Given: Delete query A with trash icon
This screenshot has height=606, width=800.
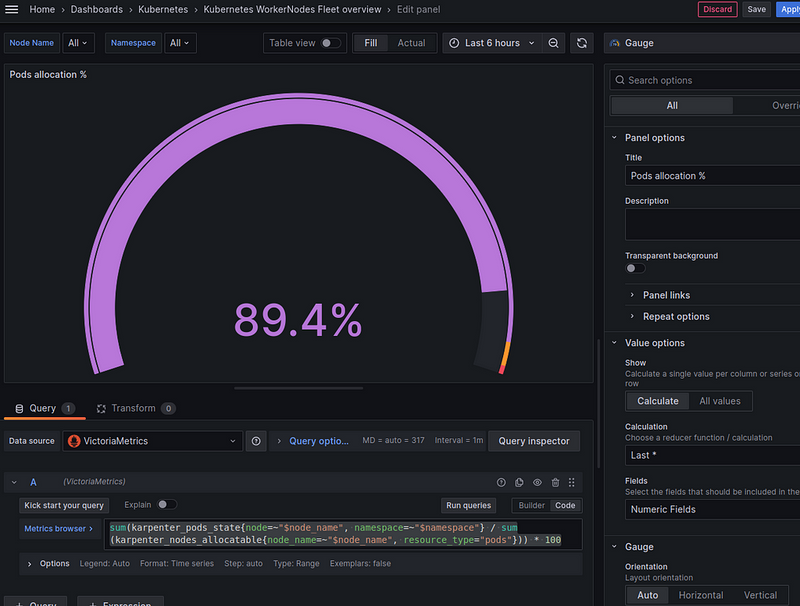Looking at the screenshot, I should 555,482.
